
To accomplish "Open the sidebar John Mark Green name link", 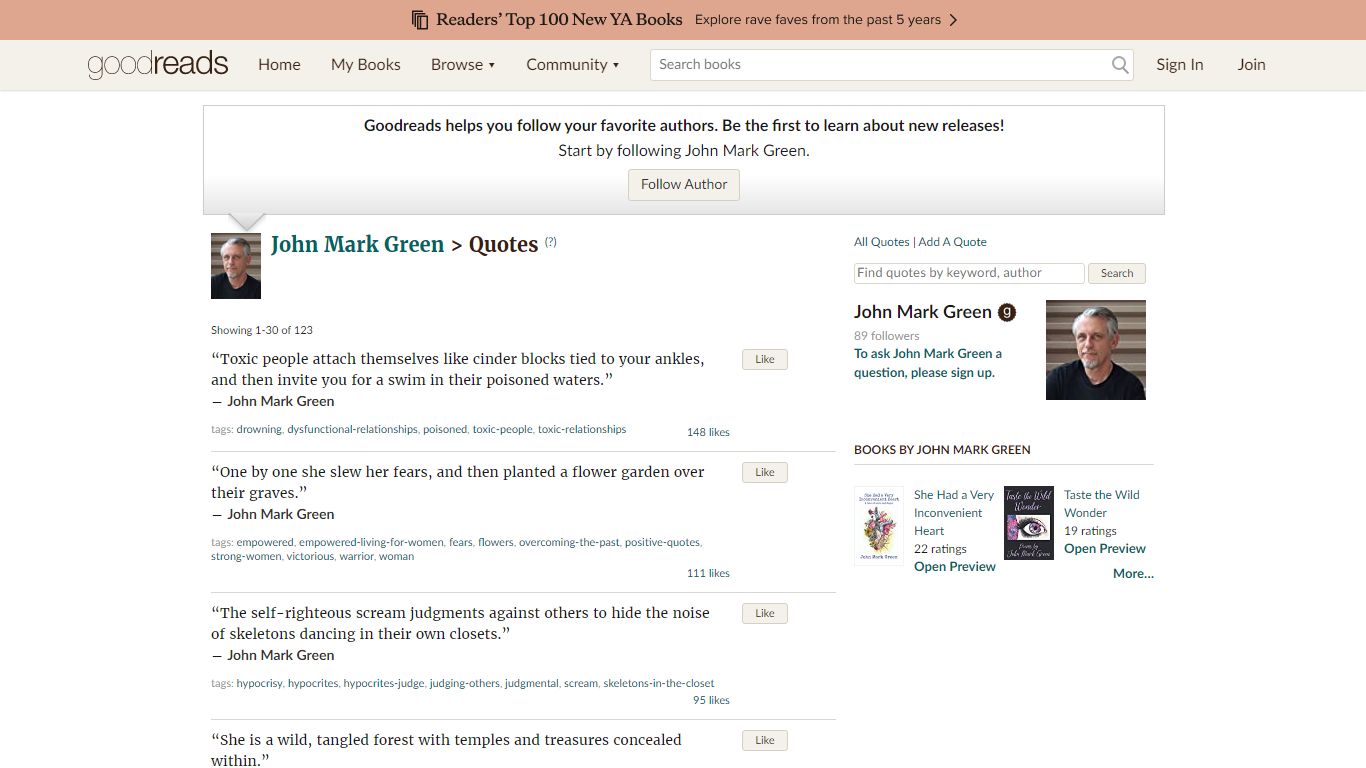I will (923, 312).
